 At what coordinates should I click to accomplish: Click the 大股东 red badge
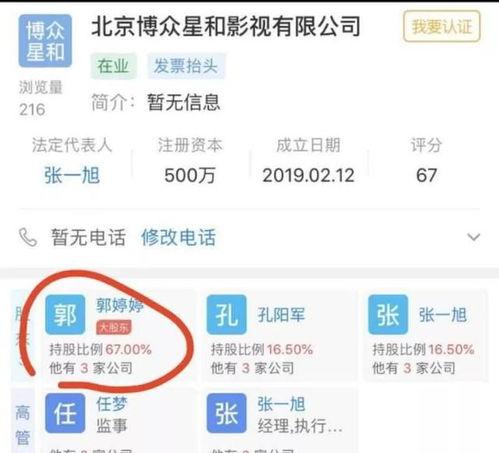click(x=114, y=328)
